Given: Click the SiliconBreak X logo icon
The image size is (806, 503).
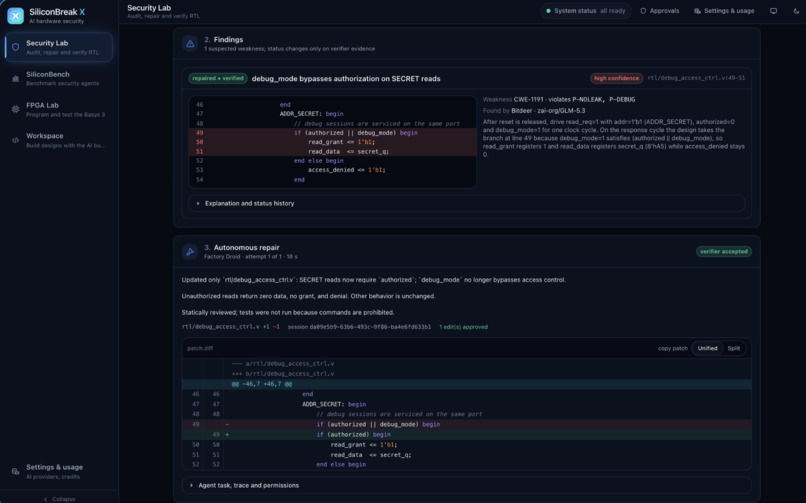Looking at the screenshot, I should click(x=15, y=16).
